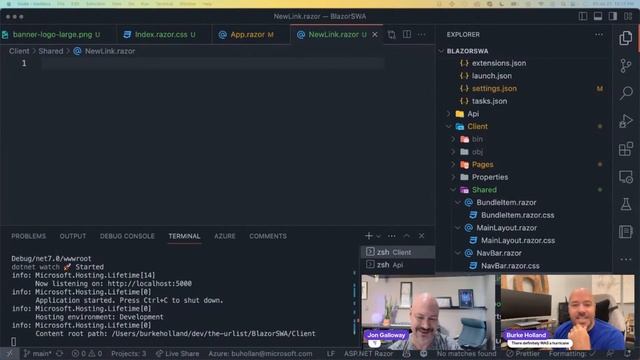Image resolution: width=640 pixels, height=360 pixels.
Task: Toggle secondary side bar visibility
Action: (613, 16)
